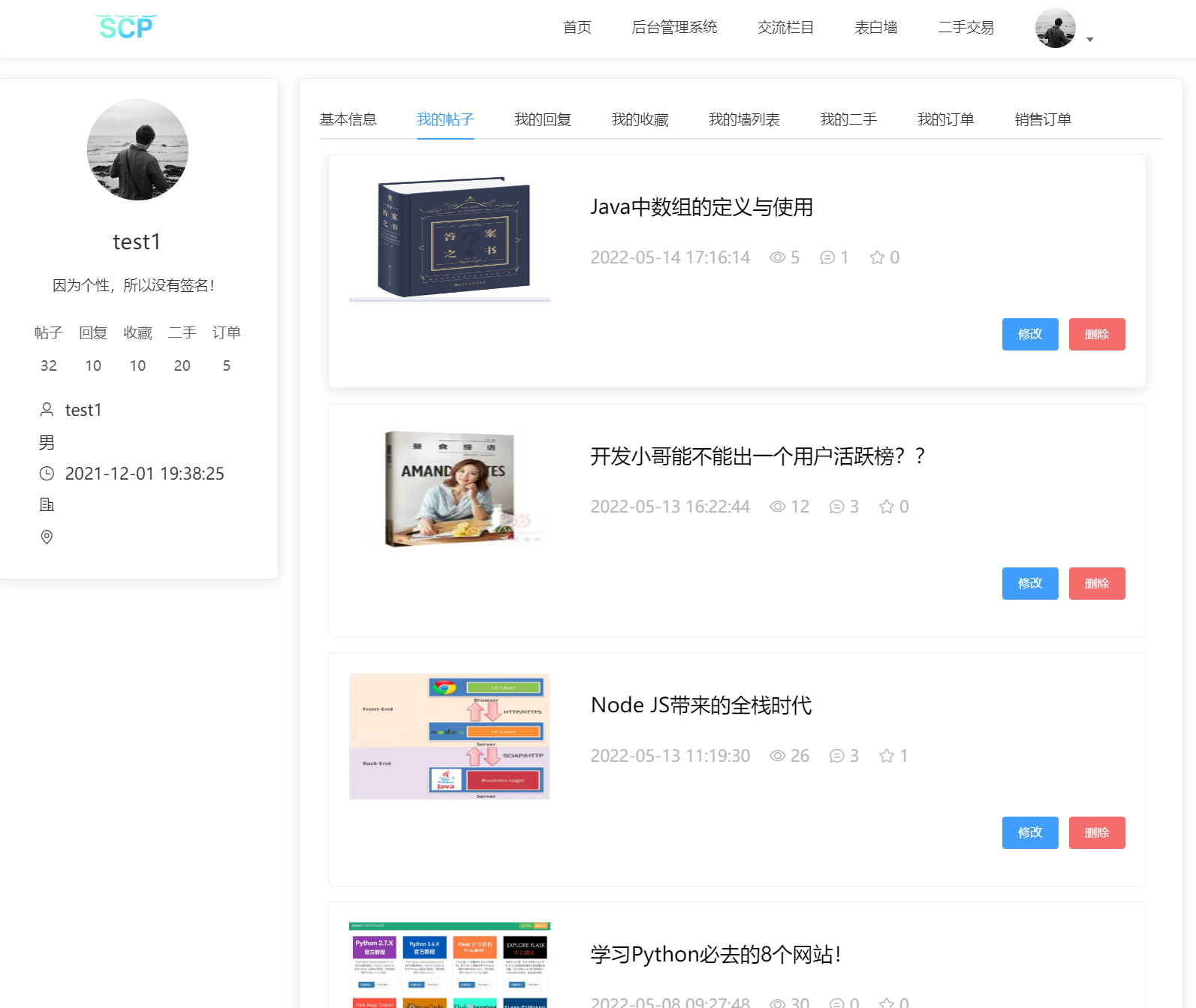Screen dimensions: 1196x1008
Task: Switch to the 我的订单 tab
Action: 946,119
